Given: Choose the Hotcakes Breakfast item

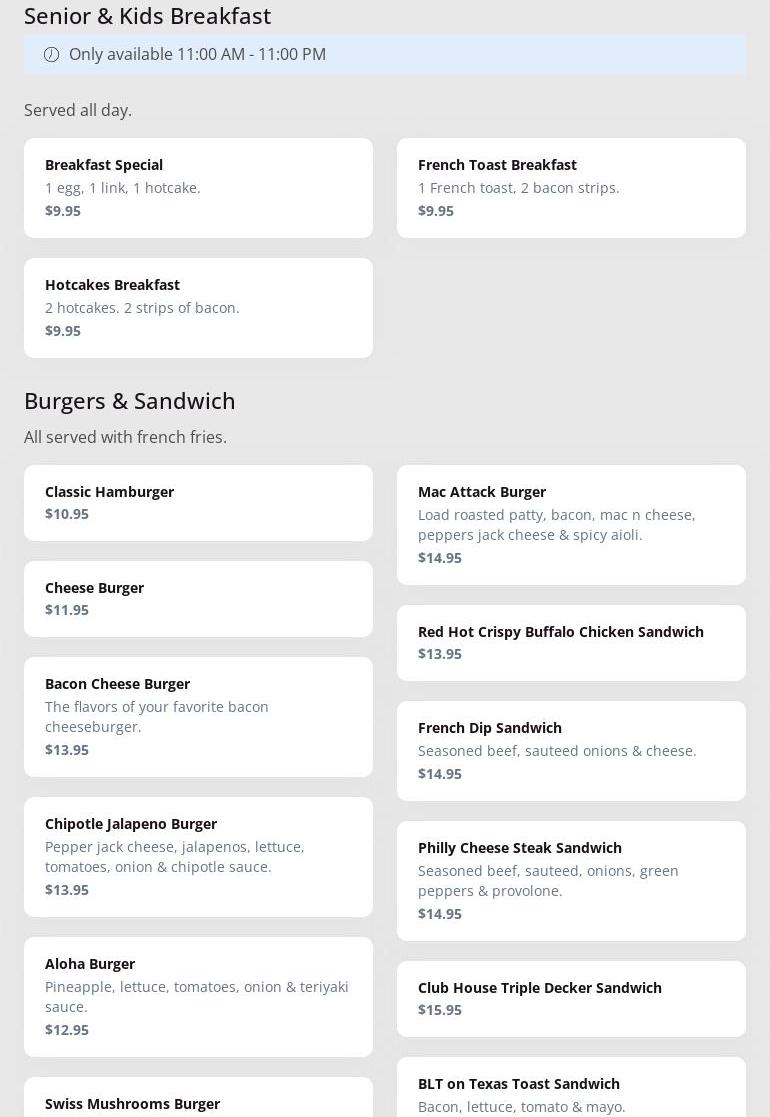Looking at the screenshot, I should pos(198,308).
